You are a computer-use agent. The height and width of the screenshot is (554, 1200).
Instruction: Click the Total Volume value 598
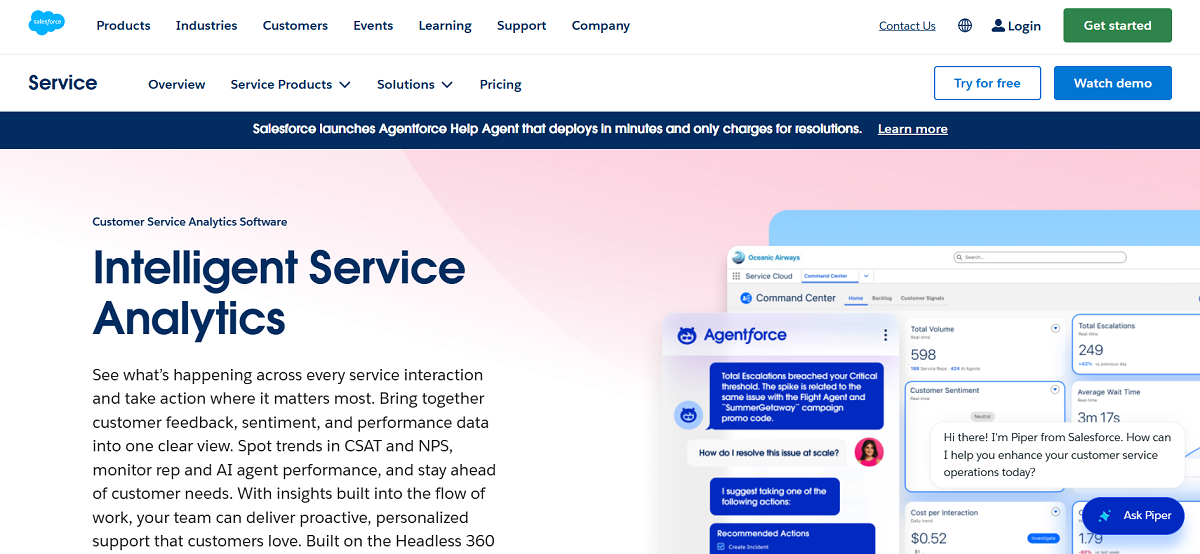tap(924, 355)
